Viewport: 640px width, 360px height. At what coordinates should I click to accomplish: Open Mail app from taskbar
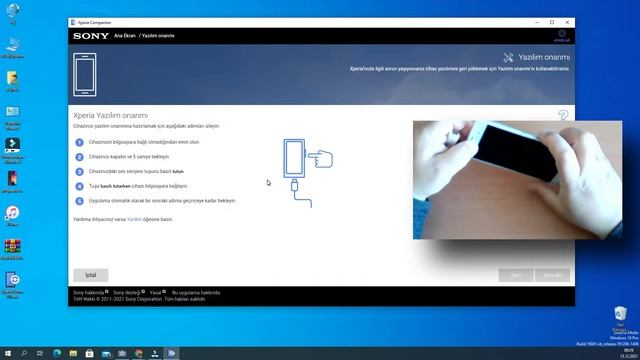[106, 353]
